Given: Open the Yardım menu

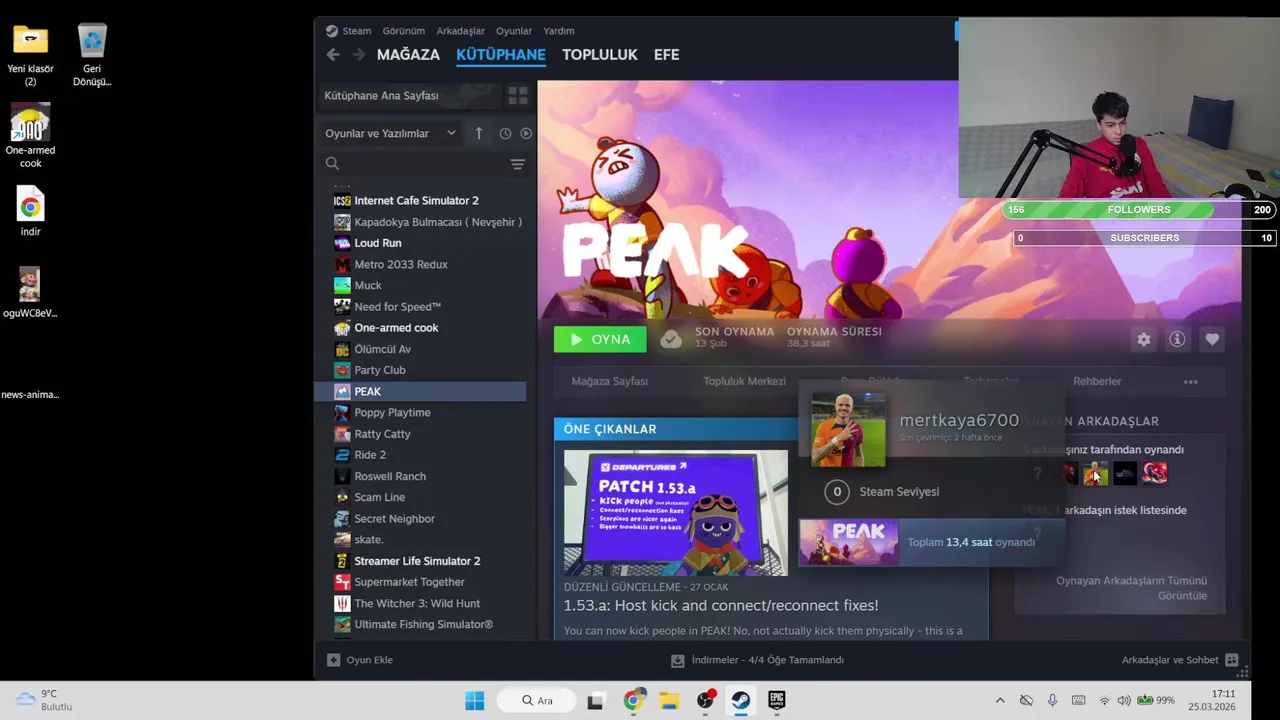Looking at the screenshot, I should [x=559, y=31].
